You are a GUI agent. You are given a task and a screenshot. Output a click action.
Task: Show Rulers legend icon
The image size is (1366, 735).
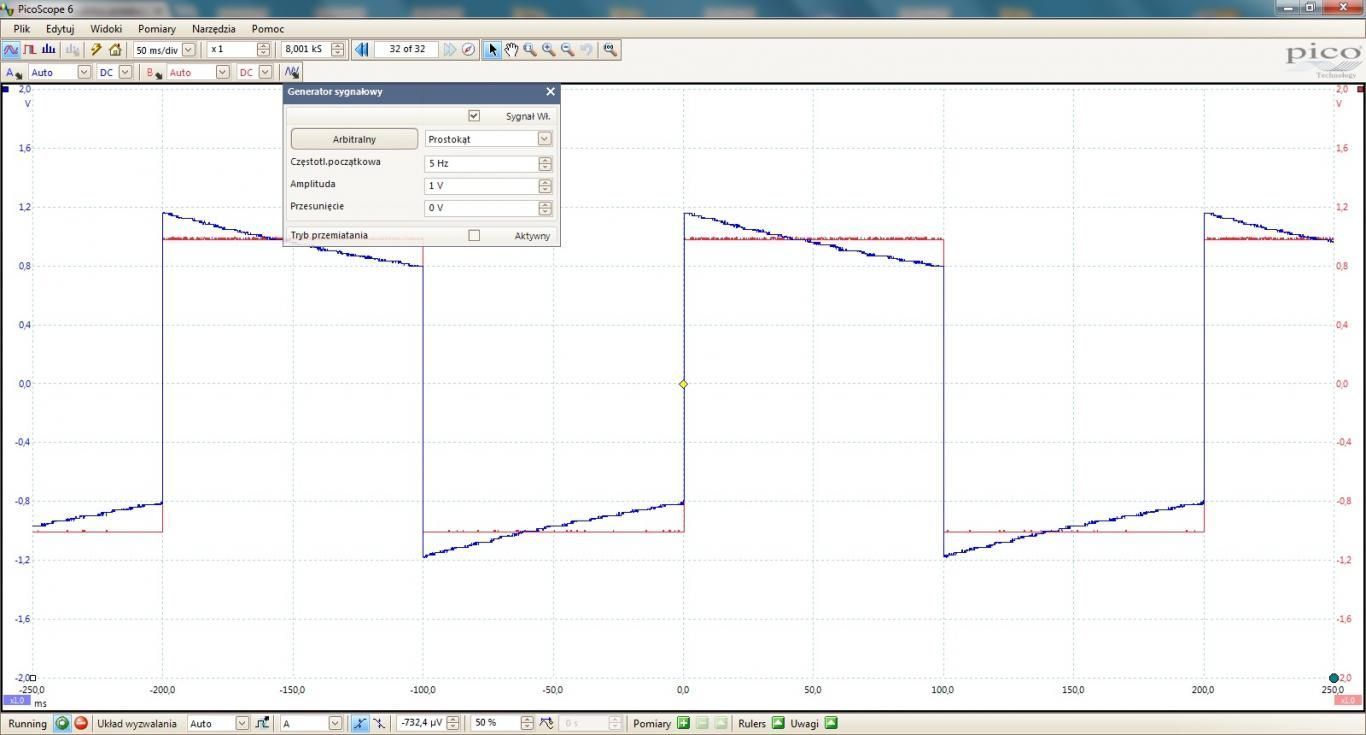778,723
